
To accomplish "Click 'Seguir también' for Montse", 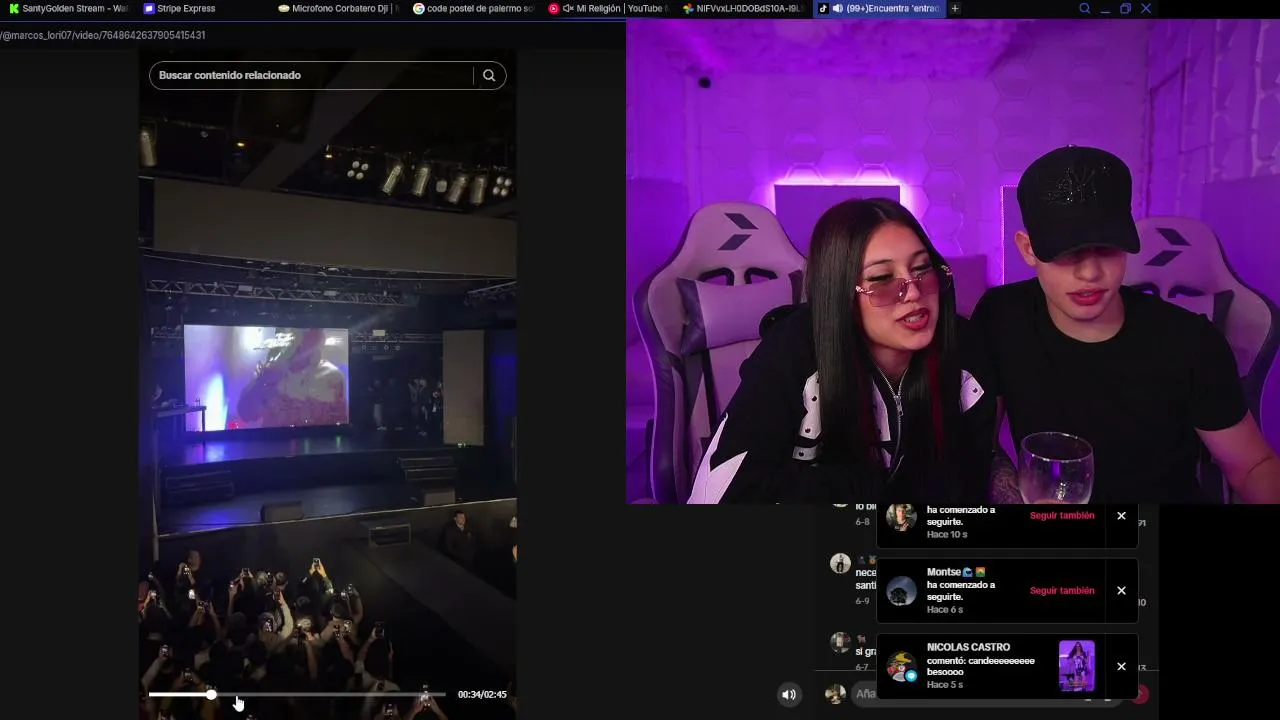I will [x=1062, y=591].
